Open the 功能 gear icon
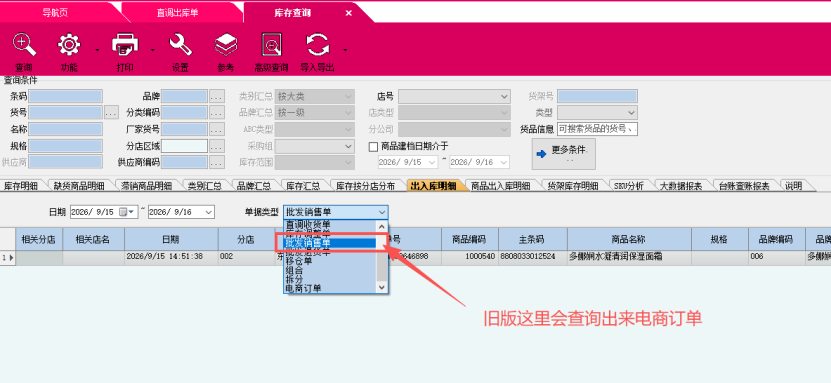This screenshot has width=831, height=383. [69, 45]
